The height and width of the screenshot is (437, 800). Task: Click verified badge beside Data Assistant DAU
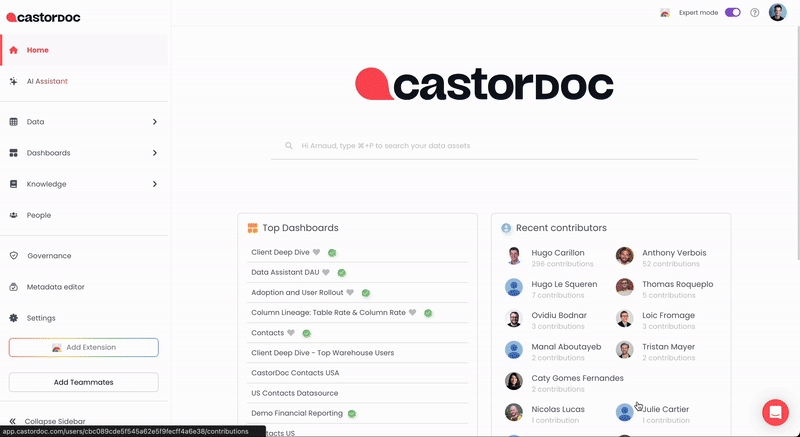341,272
